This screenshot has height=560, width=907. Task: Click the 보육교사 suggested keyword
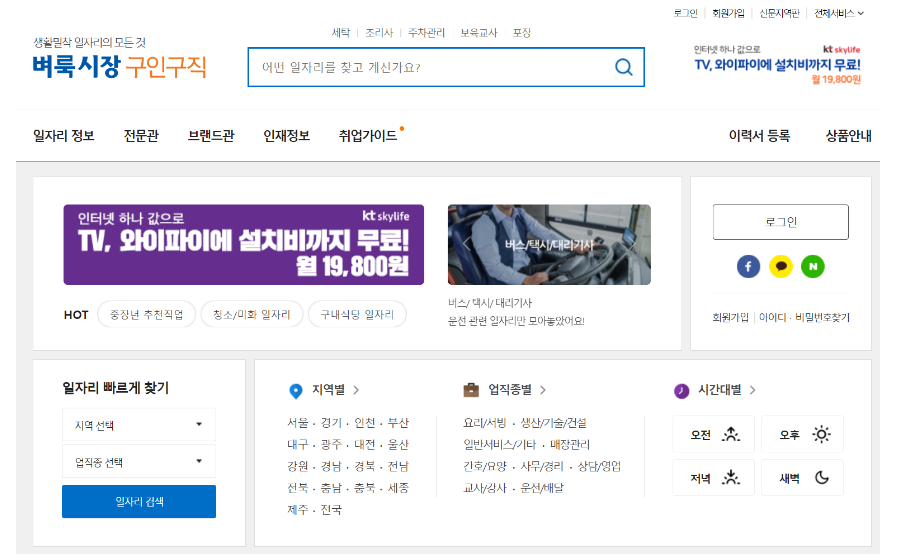click(478, 33)
